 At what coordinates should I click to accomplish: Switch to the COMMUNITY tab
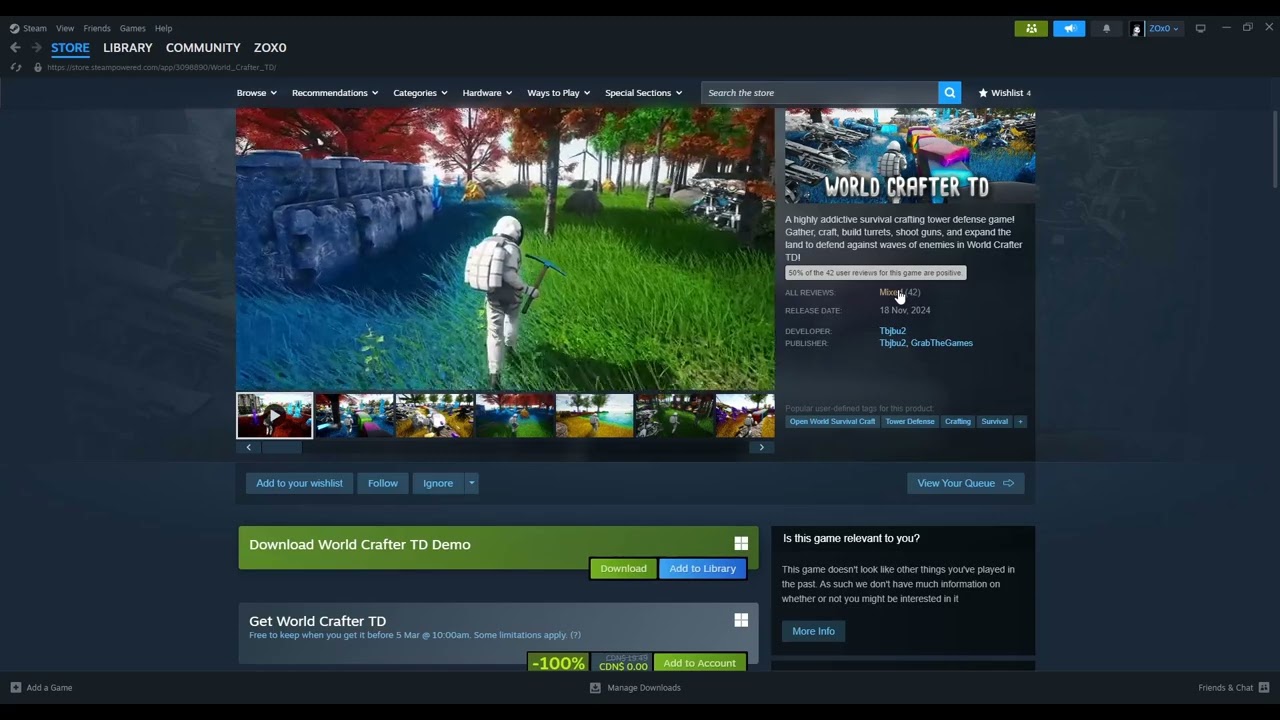coord(203,47)
